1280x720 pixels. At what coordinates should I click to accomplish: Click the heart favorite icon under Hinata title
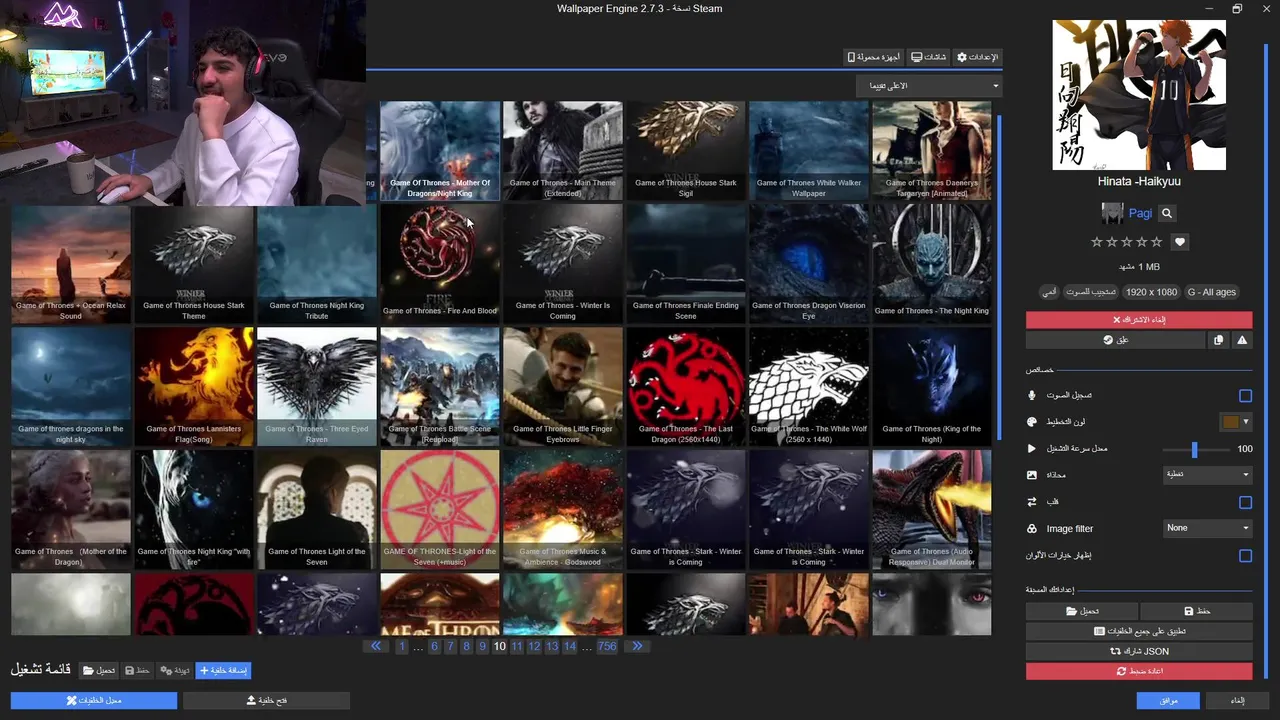1180,242
